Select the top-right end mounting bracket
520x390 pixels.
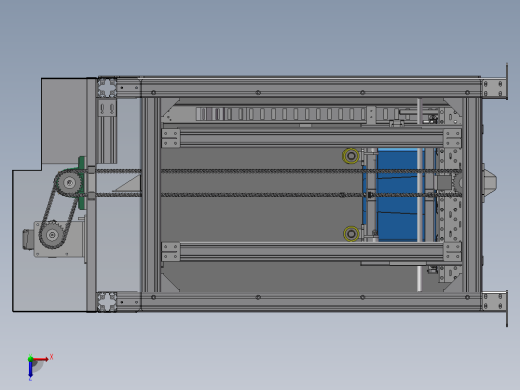coord(495,88)
